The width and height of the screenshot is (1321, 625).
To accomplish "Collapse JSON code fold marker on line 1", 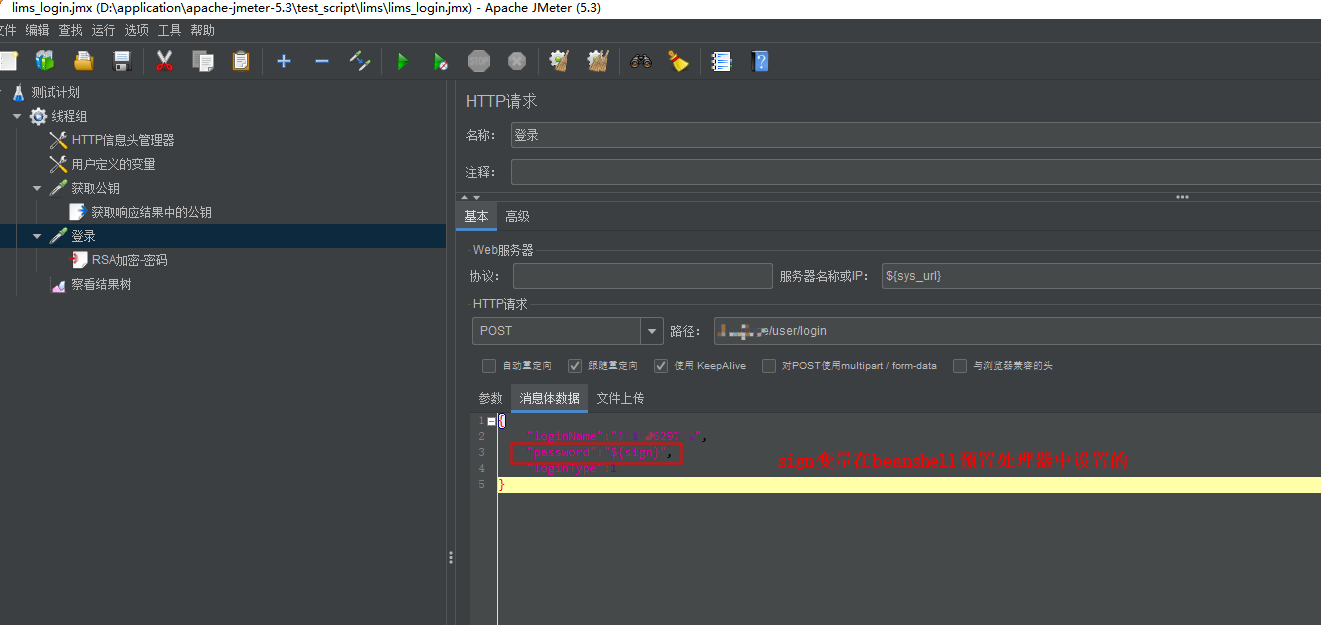I will (x=491, y=421).
